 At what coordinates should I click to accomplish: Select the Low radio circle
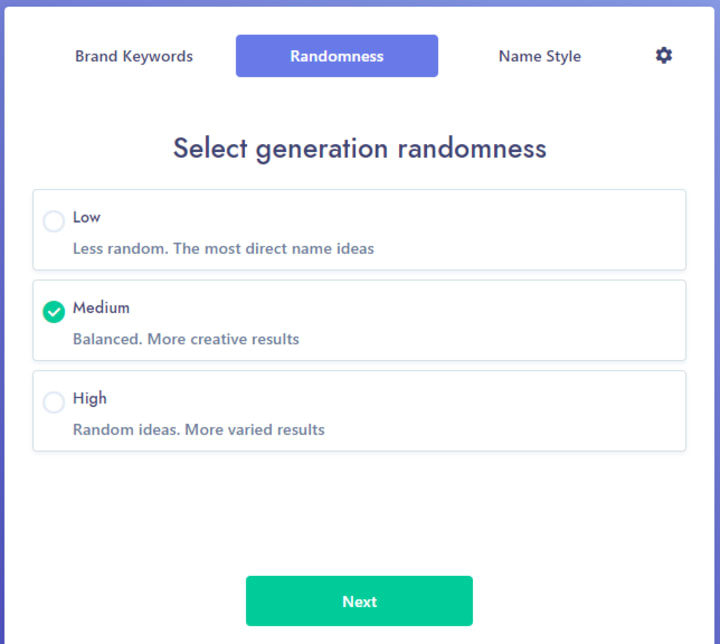54,221
